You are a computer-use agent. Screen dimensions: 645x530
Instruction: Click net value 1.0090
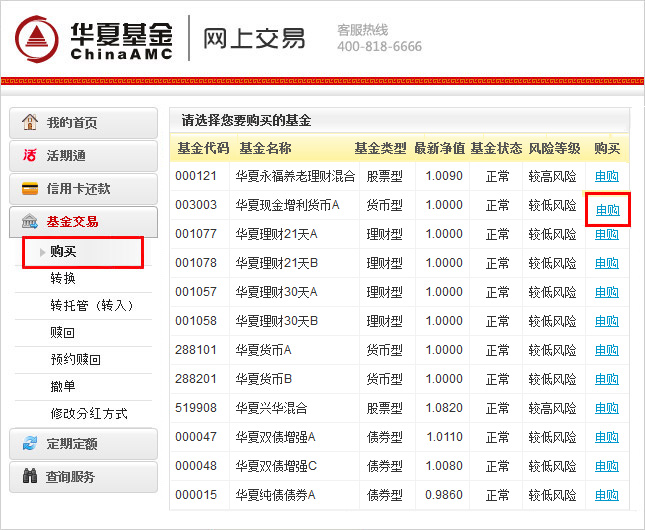point(444,176)
